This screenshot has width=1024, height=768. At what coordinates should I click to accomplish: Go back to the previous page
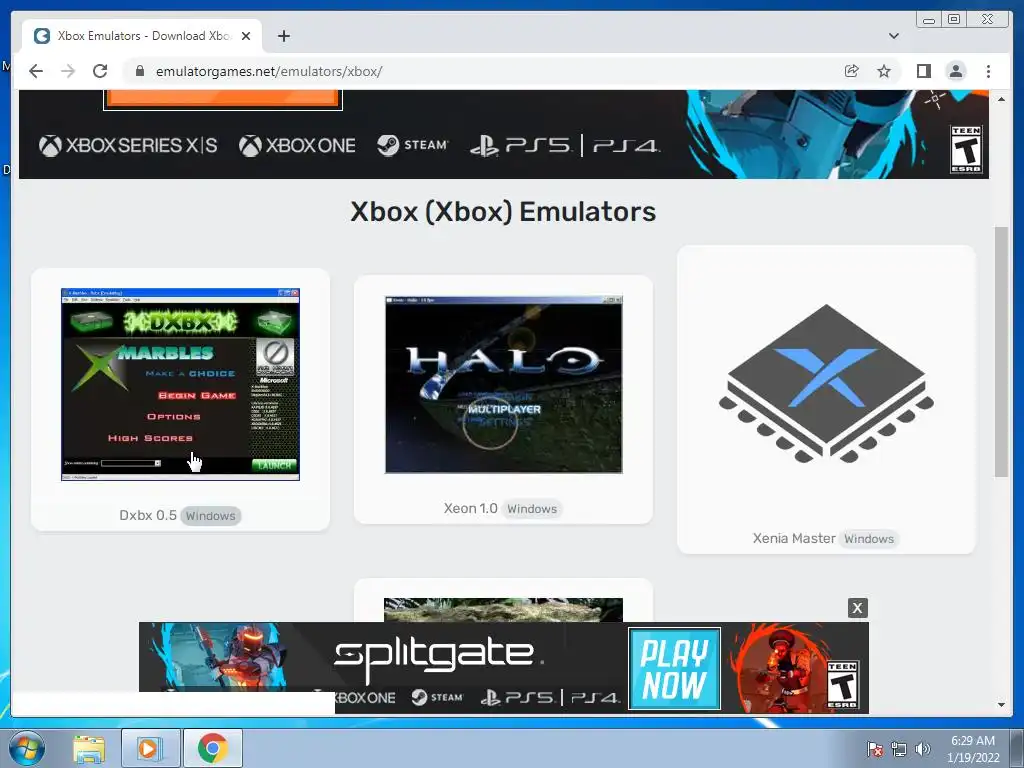[36, 71]
